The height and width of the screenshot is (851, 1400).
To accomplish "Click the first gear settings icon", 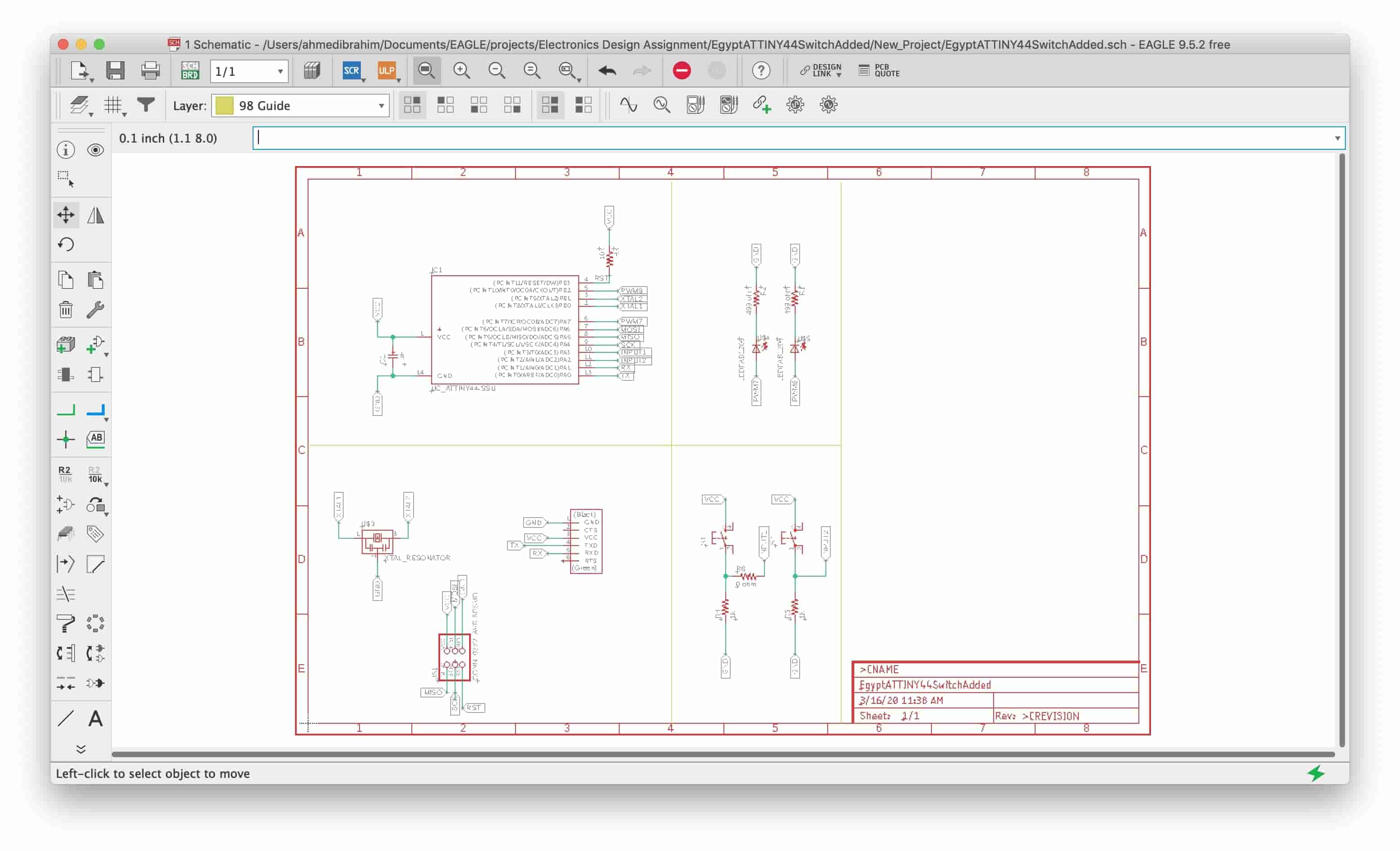I will [x=795, y=105].
